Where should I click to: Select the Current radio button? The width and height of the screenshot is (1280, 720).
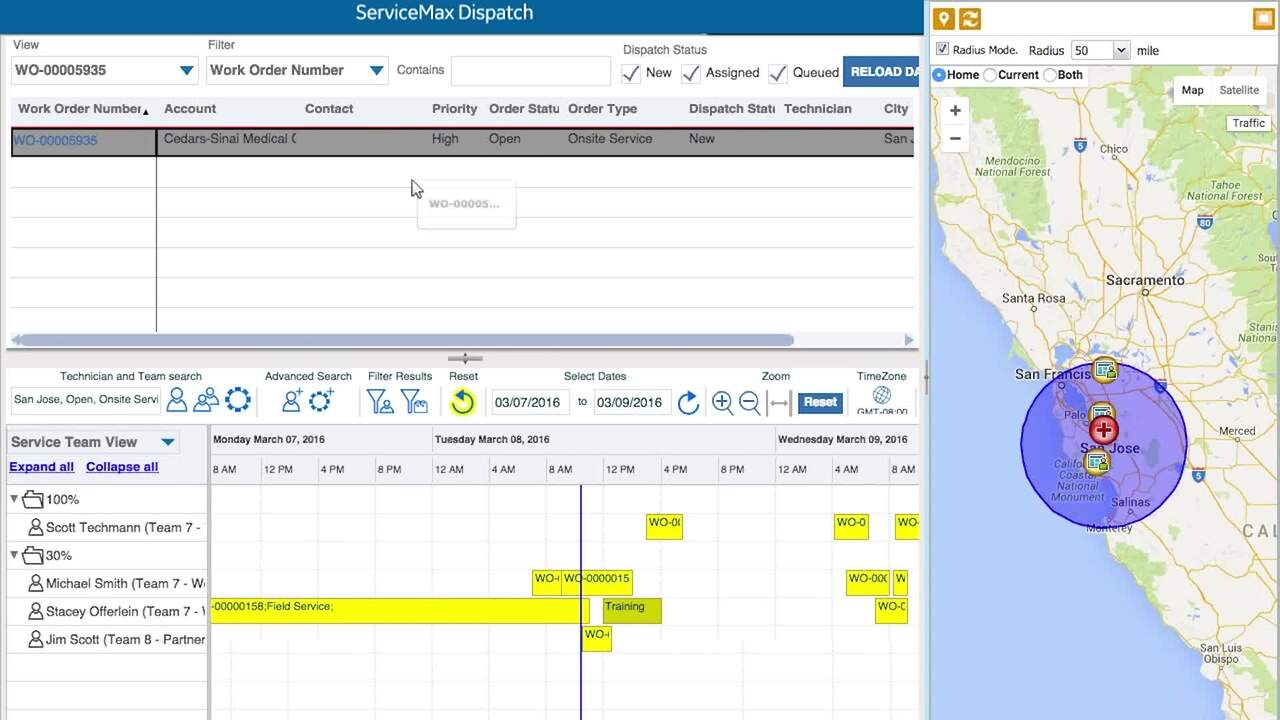click(x=990, y=75)
